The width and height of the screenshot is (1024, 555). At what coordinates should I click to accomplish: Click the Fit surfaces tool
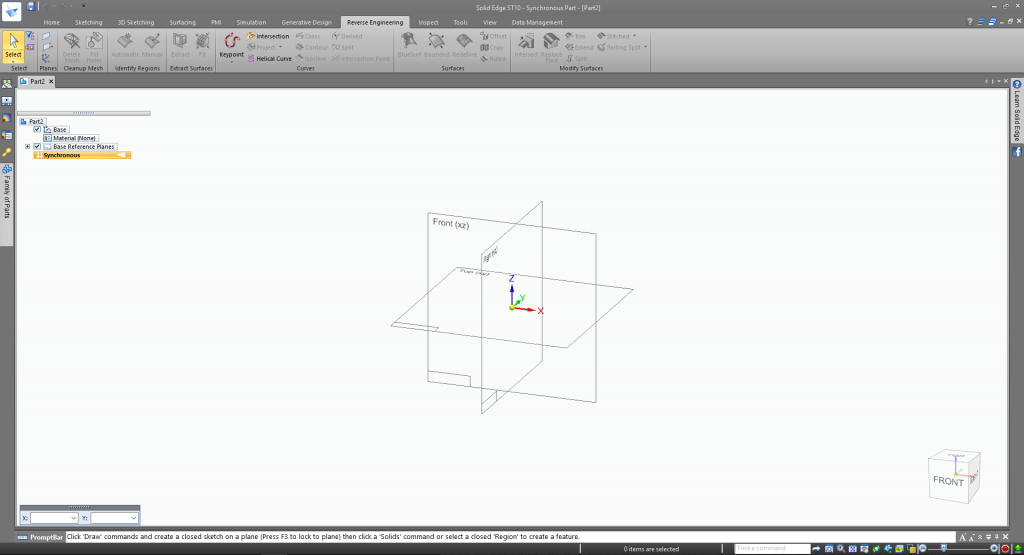pos(202,46)
